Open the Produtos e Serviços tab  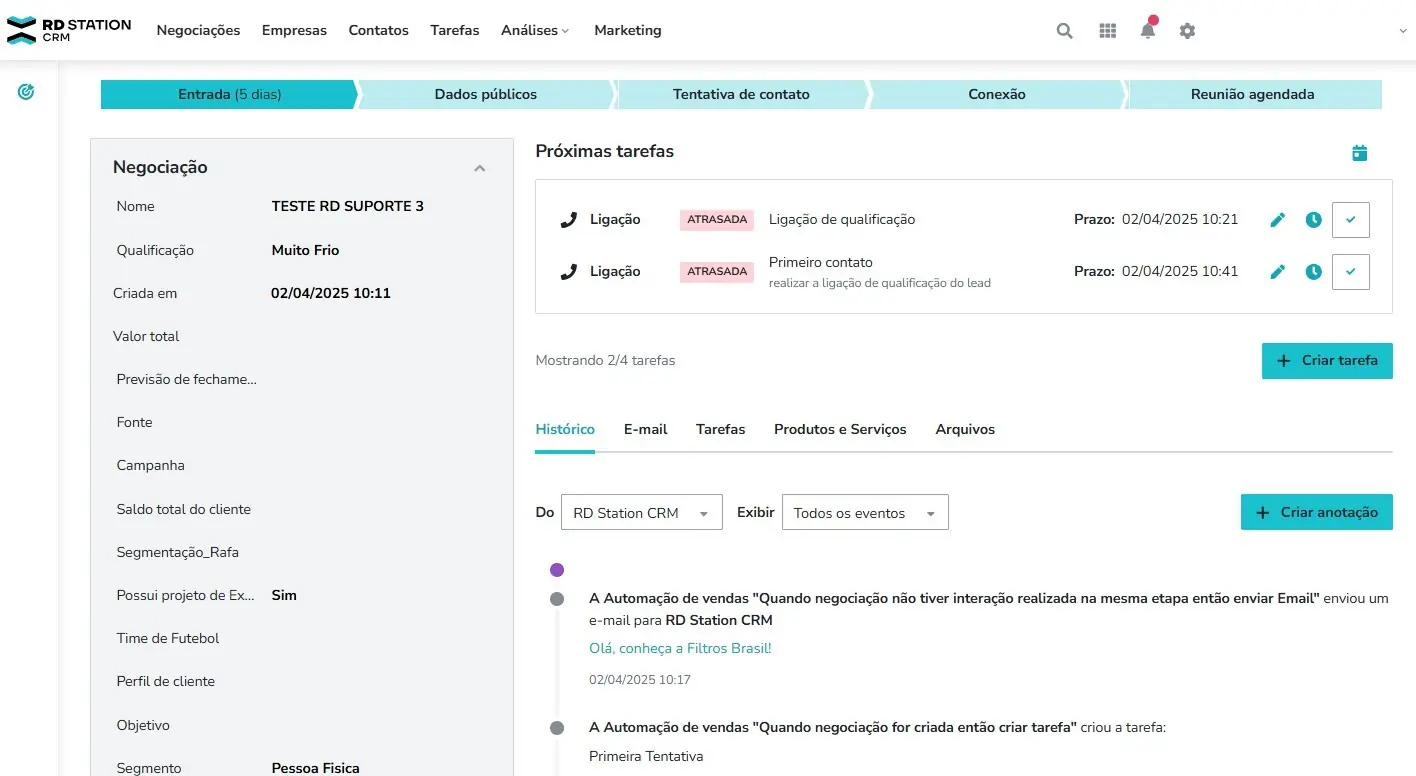840,429
